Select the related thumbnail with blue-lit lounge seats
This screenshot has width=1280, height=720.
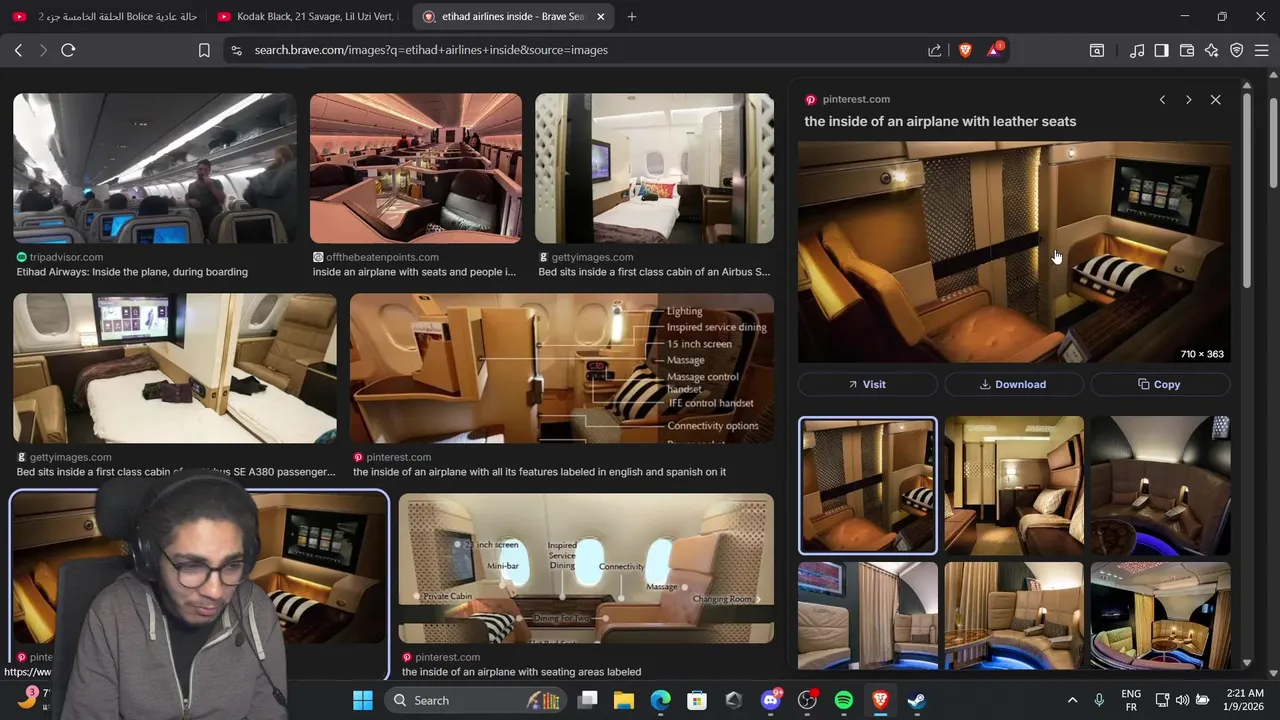(x=1160, y=486)
